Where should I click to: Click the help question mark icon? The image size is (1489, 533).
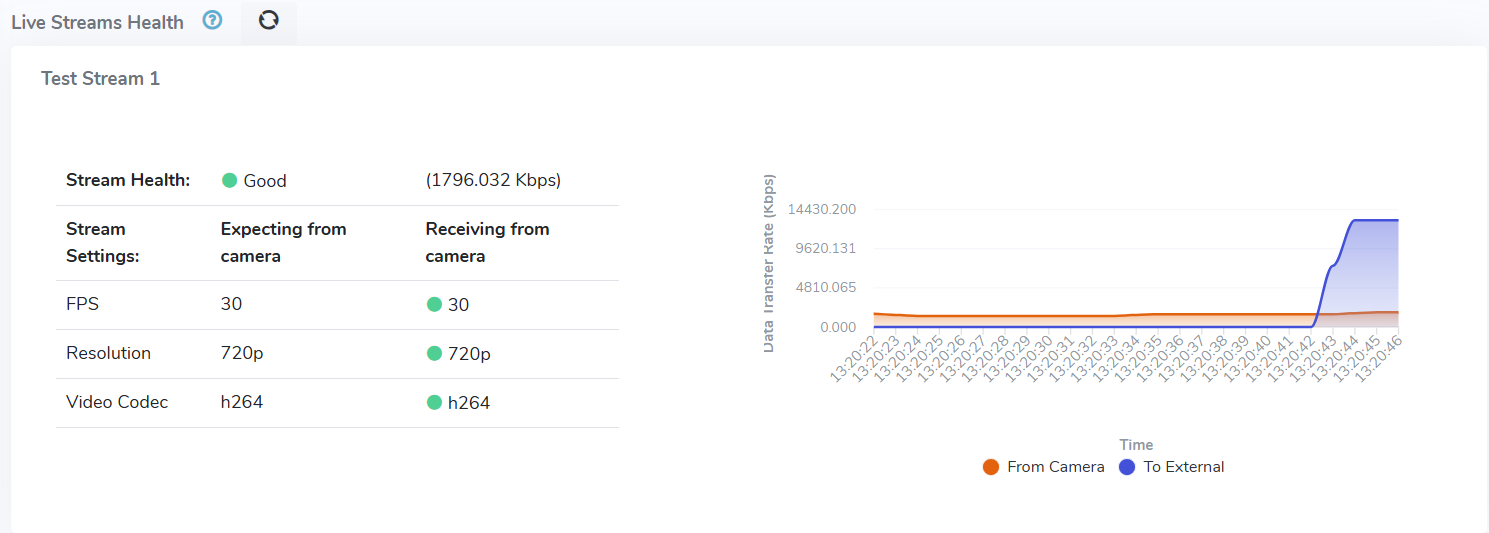212,20
